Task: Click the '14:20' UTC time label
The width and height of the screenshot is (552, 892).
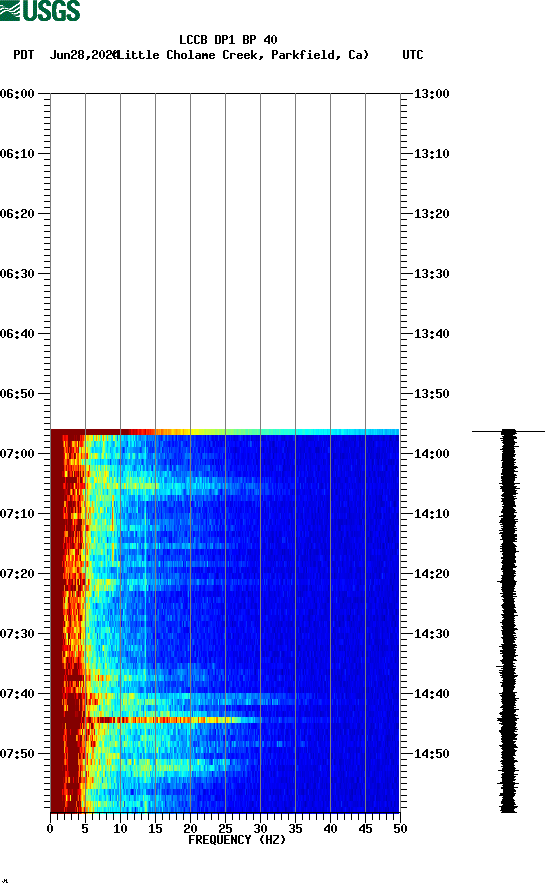Action: (x=431, y=574)
